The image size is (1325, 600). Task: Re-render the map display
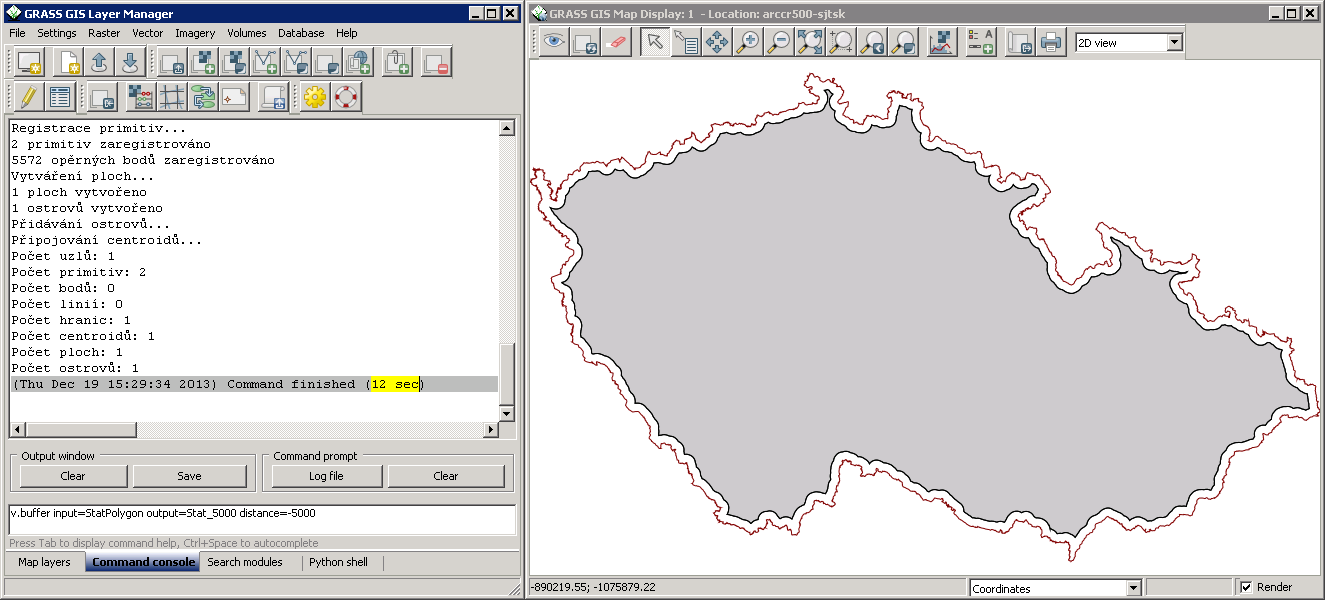coord(586,42)
